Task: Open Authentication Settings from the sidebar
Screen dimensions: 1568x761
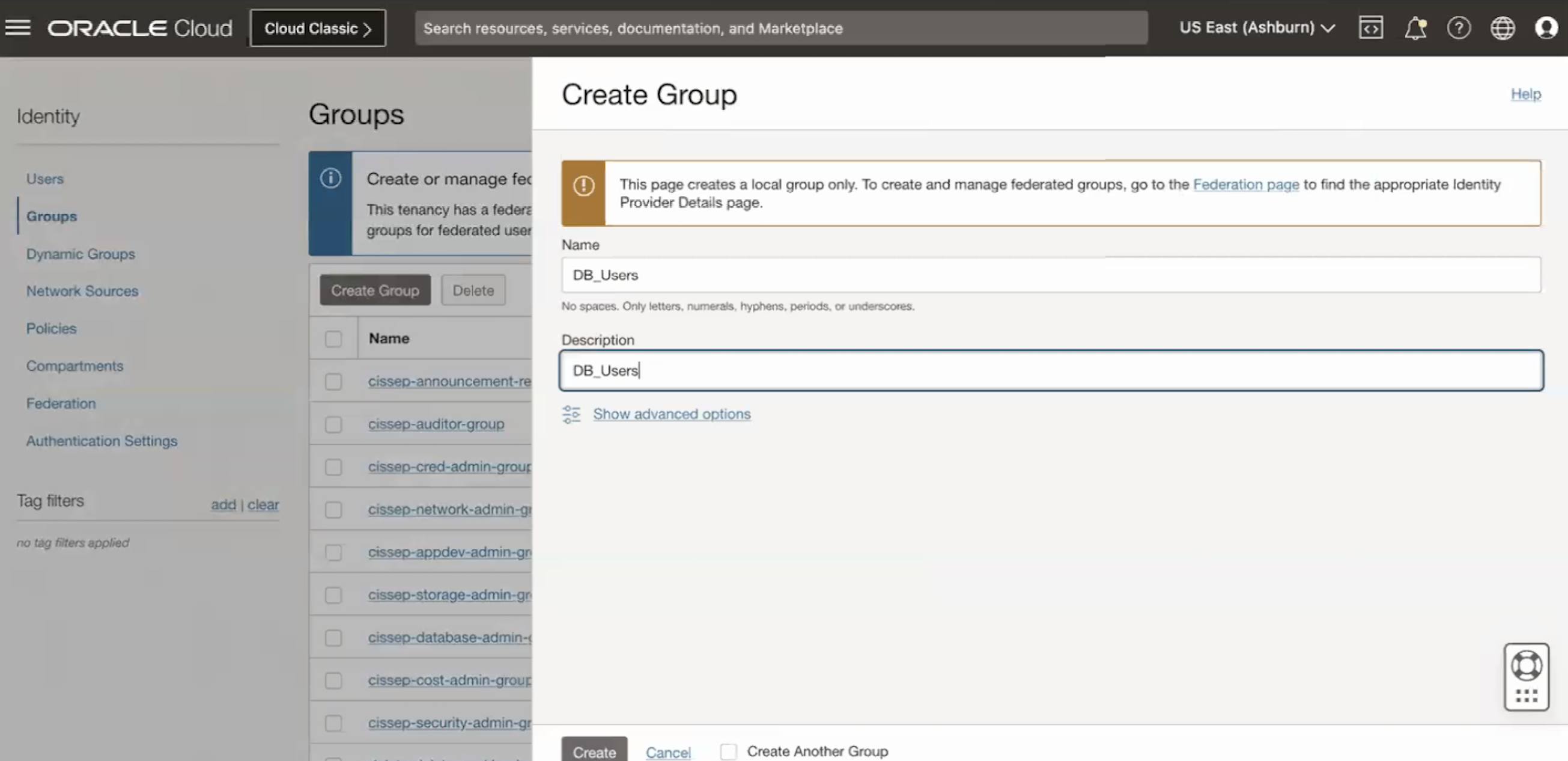Action: coord(102,441)
